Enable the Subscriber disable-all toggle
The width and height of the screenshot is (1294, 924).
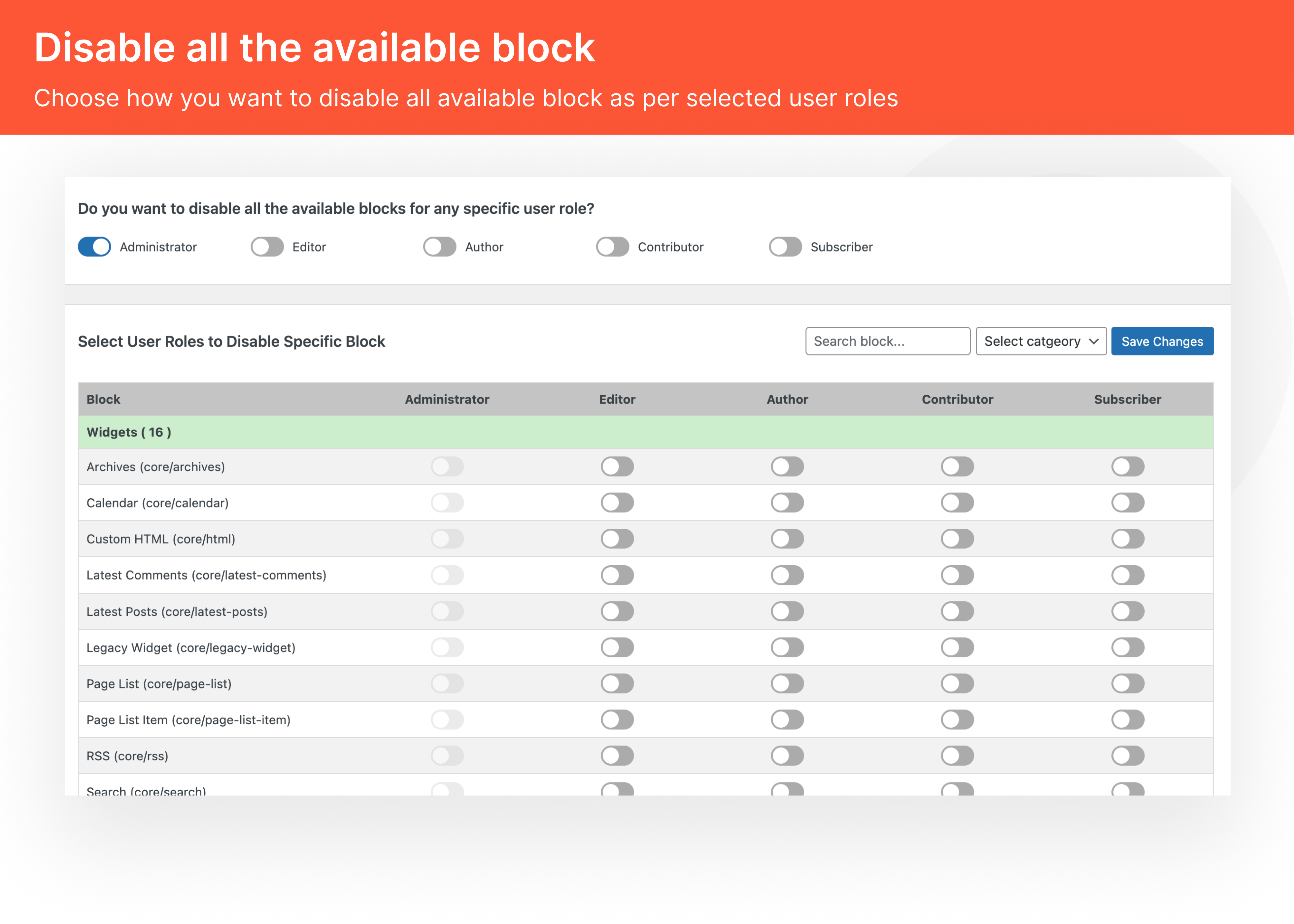coord(785,247)
